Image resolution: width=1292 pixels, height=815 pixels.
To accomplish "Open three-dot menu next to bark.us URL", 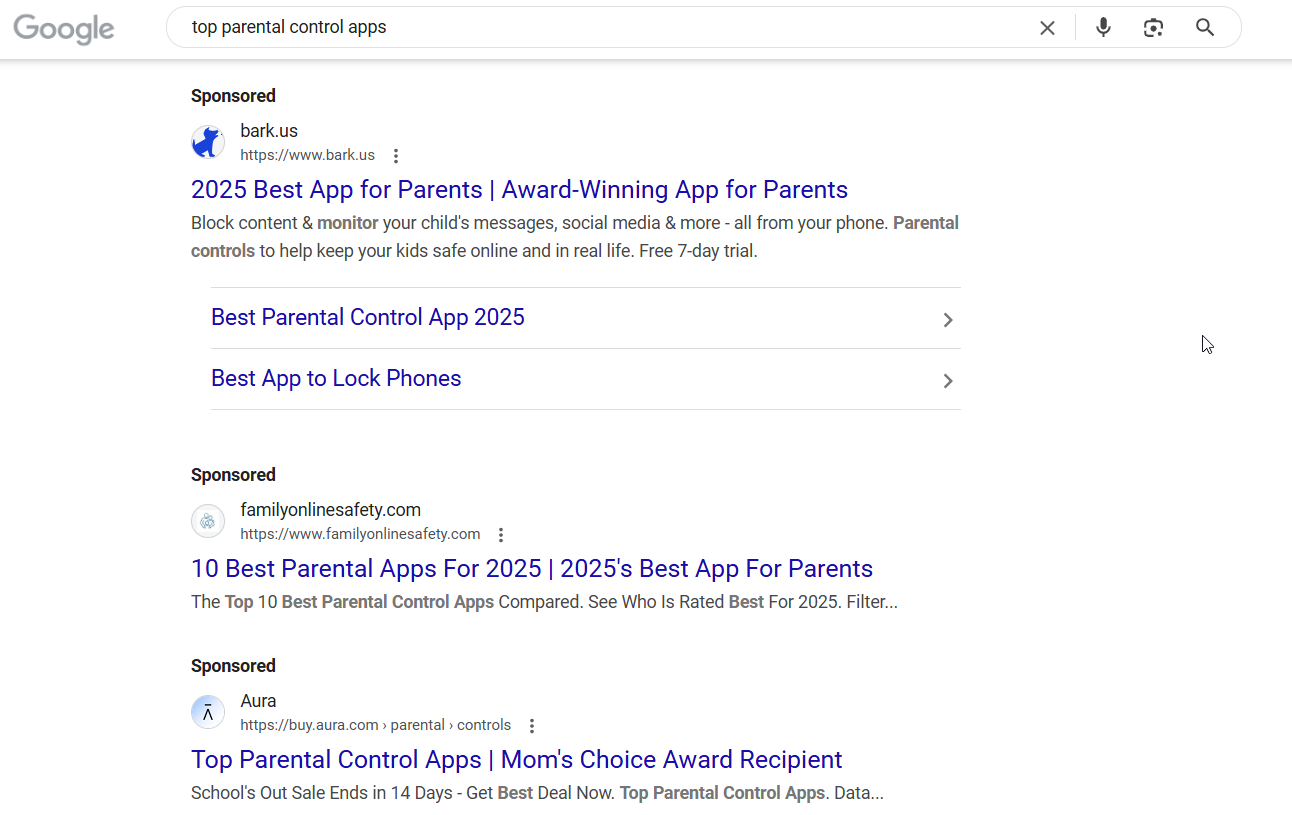I will (x=396, y=156).
